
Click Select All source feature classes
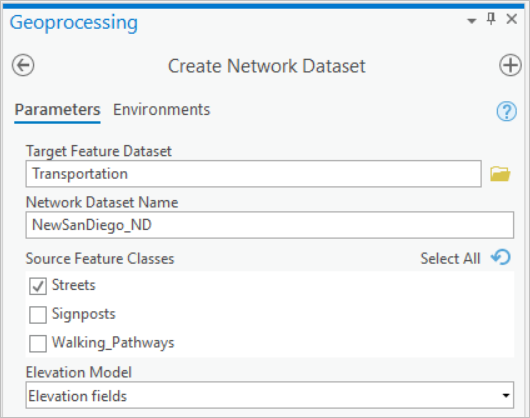click(450, 259)
